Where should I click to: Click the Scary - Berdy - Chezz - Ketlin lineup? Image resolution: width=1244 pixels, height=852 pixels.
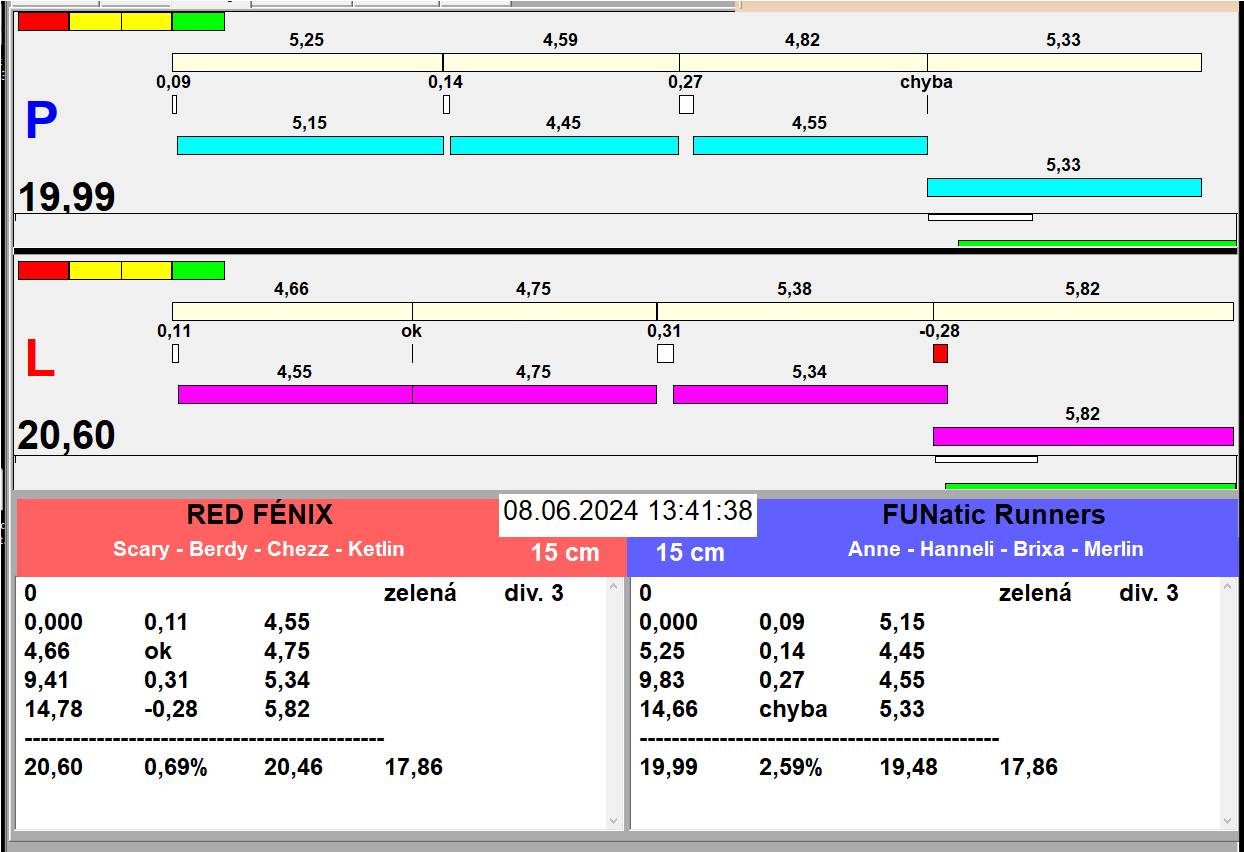pyautogui.click(x=258, y=549)
